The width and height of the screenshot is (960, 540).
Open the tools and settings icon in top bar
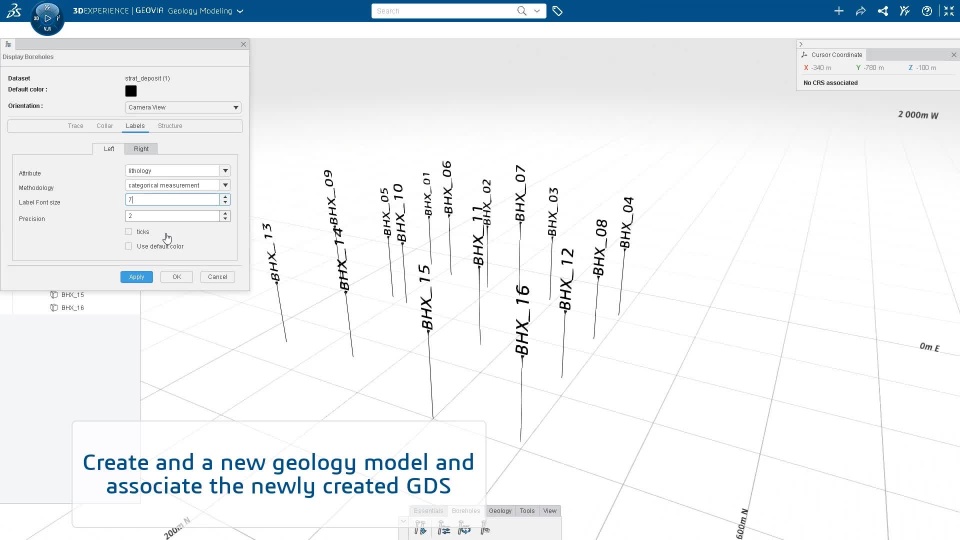pyautogui.click(x=905, y=11)
